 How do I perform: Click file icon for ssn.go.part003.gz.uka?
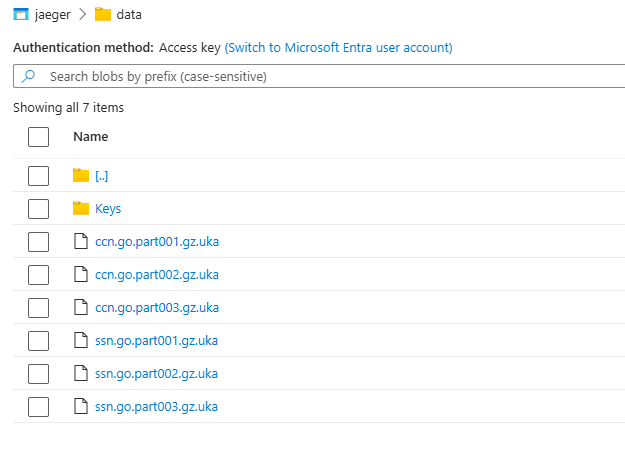[x=82, y=407]
